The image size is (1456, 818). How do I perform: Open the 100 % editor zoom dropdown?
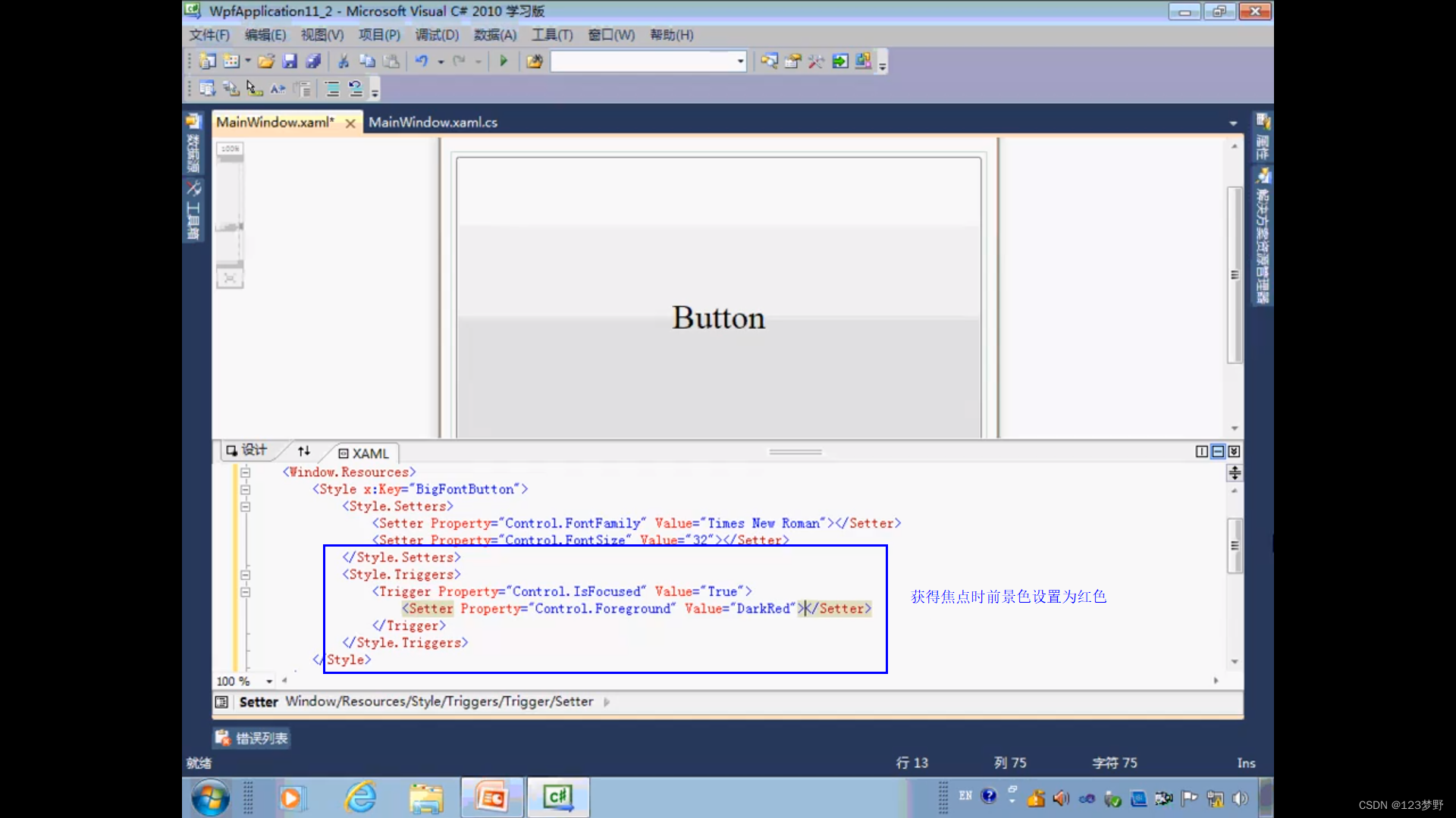(269, 682)
